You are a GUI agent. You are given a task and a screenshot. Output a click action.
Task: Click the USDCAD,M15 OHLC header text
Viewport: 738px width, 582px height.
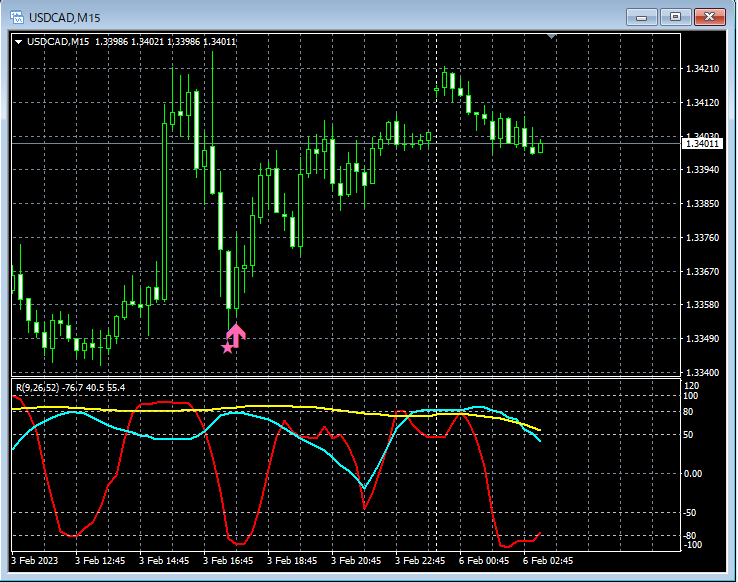click(x=130, y=41)
